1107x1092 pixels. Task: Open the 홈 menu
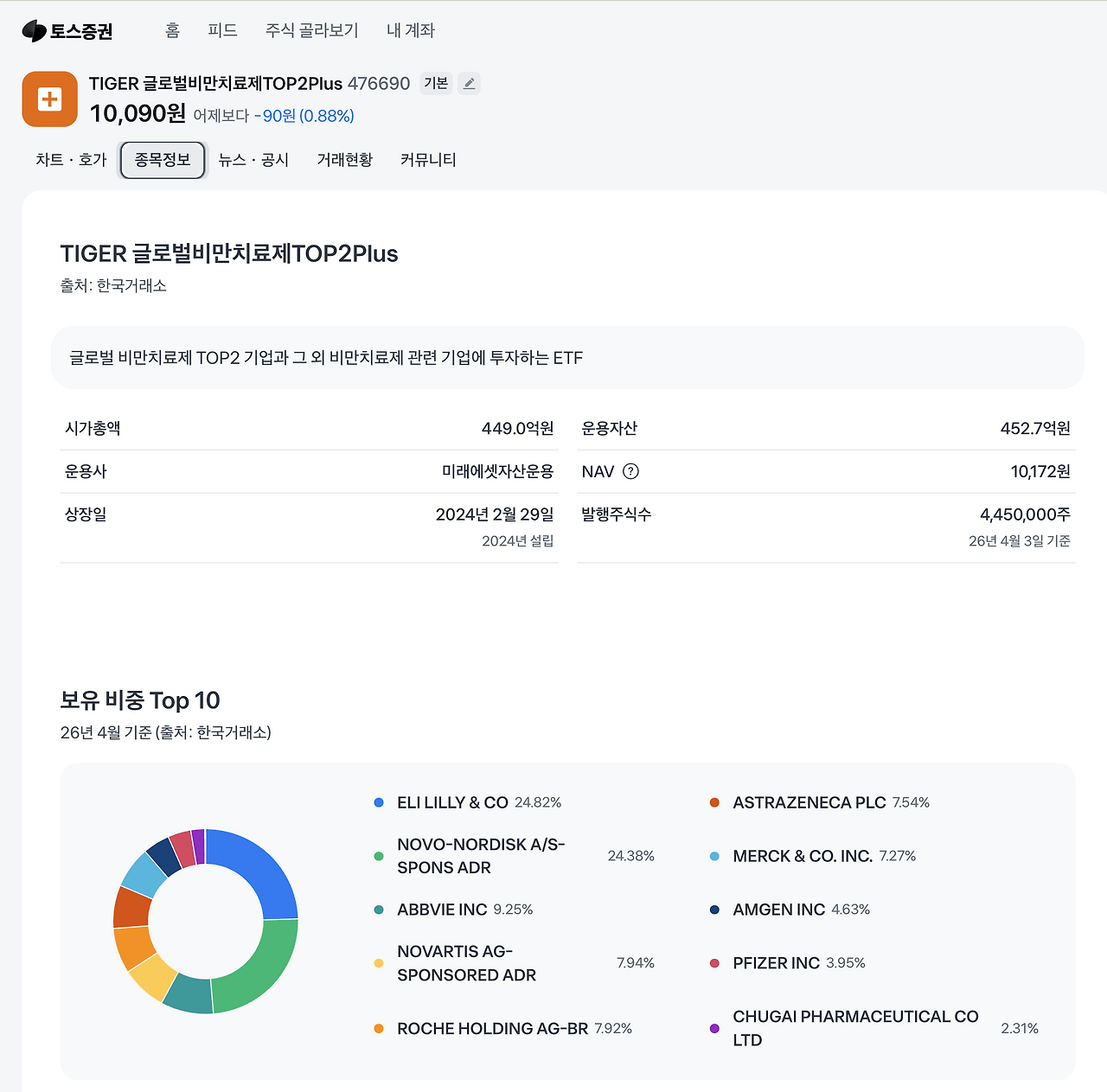[x=172, y=30]
